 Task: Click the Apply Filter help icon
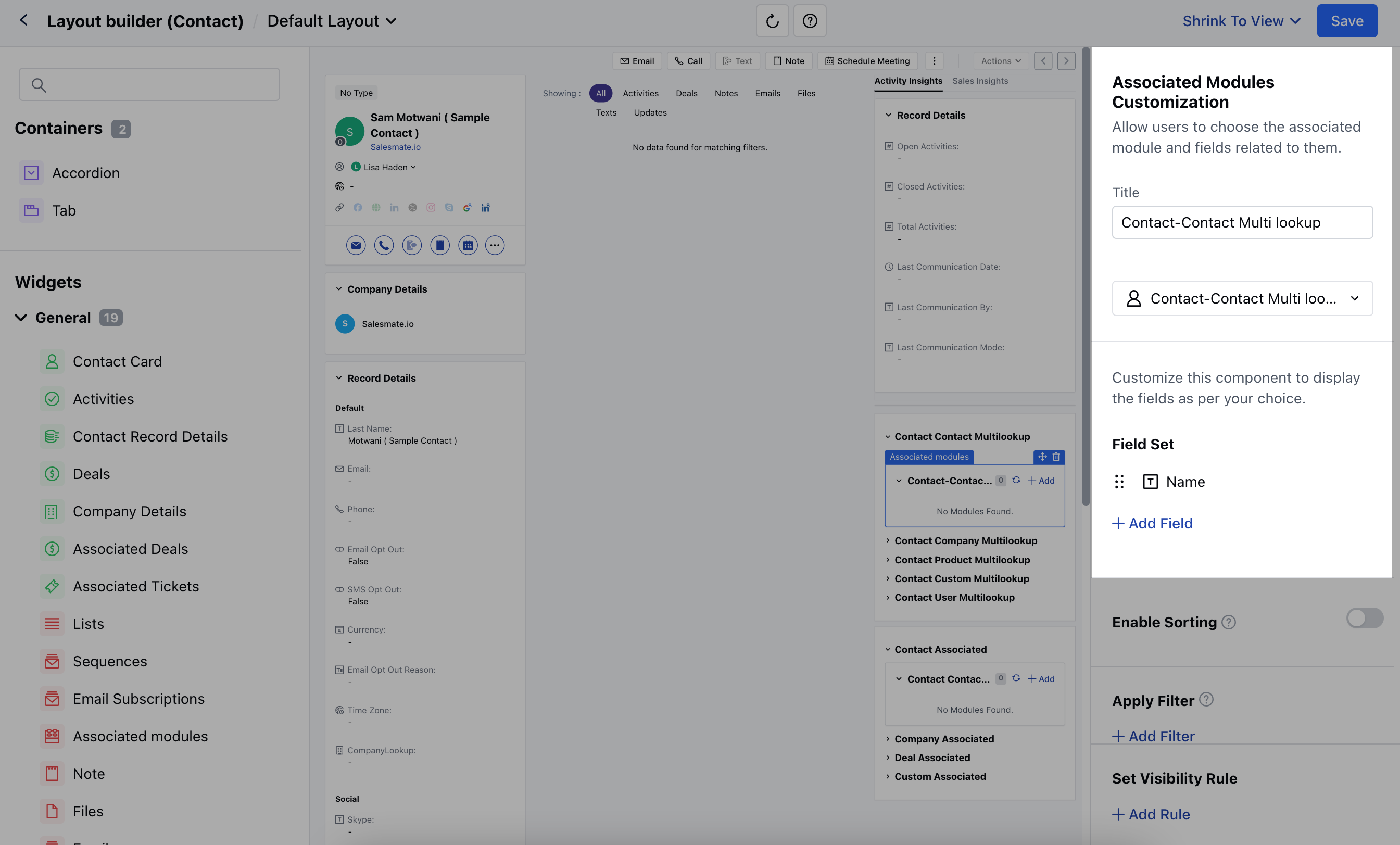1206,700
